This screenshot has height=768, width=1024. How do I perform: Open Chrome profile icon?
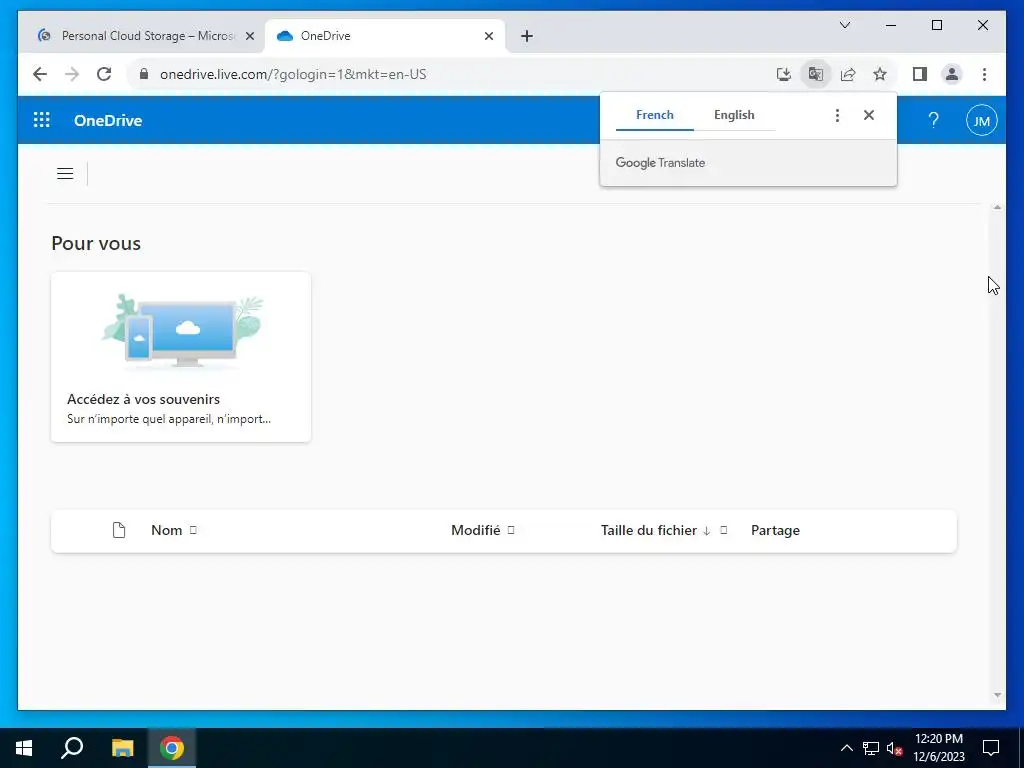coord(952,74)
